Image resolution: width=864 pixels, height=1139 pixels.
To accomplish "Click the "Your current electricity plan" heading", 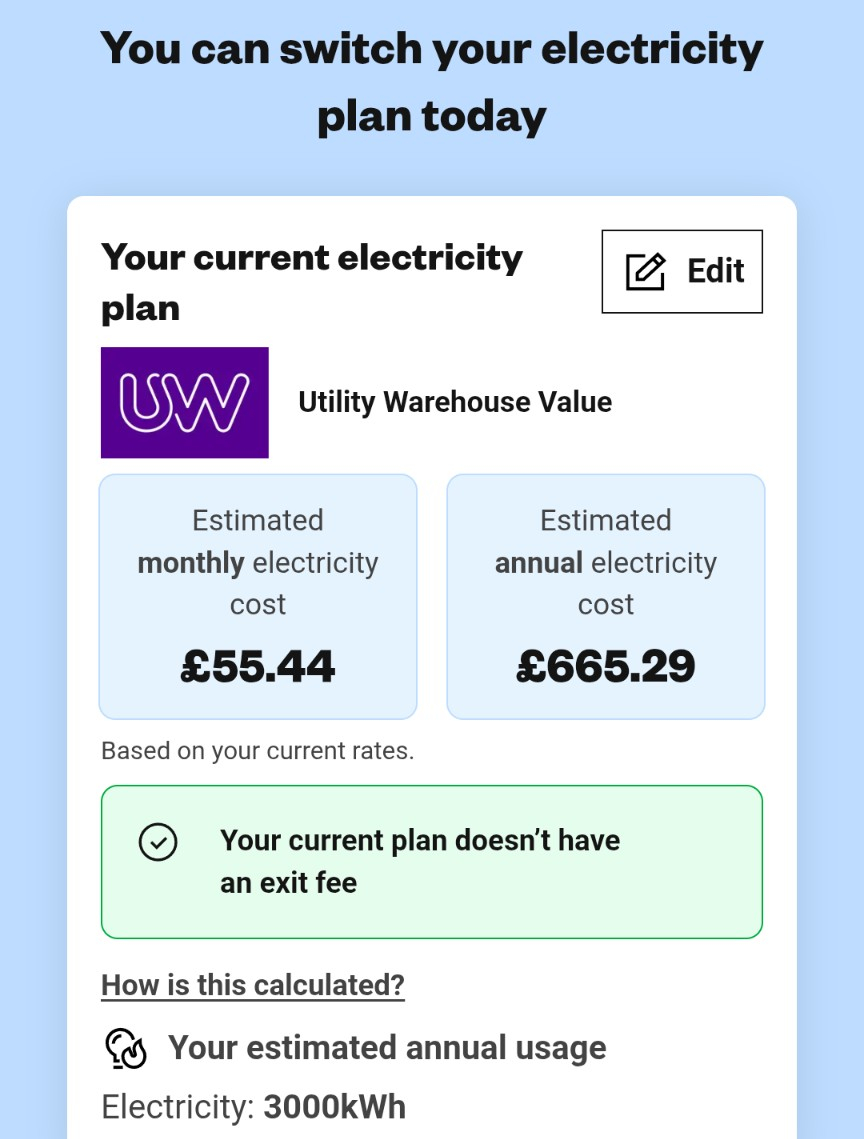I will point(312,282).
